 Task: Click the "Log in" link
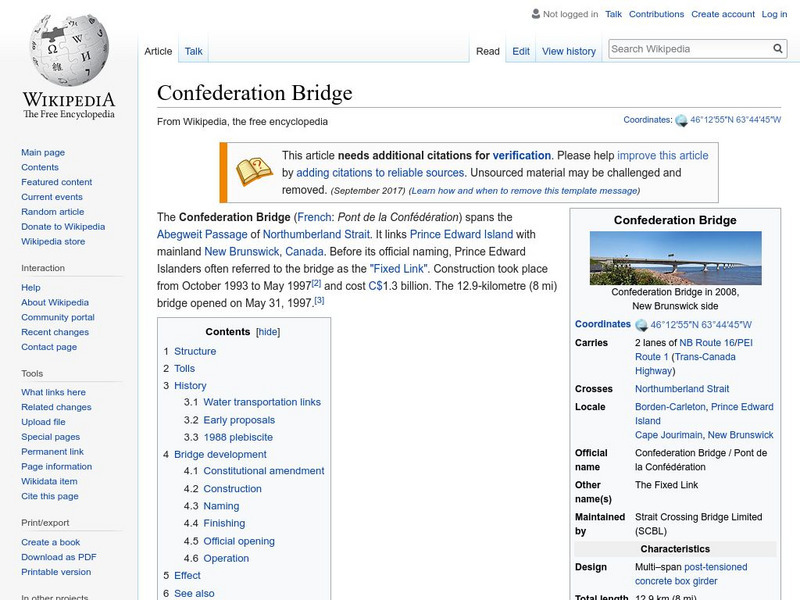776,14
